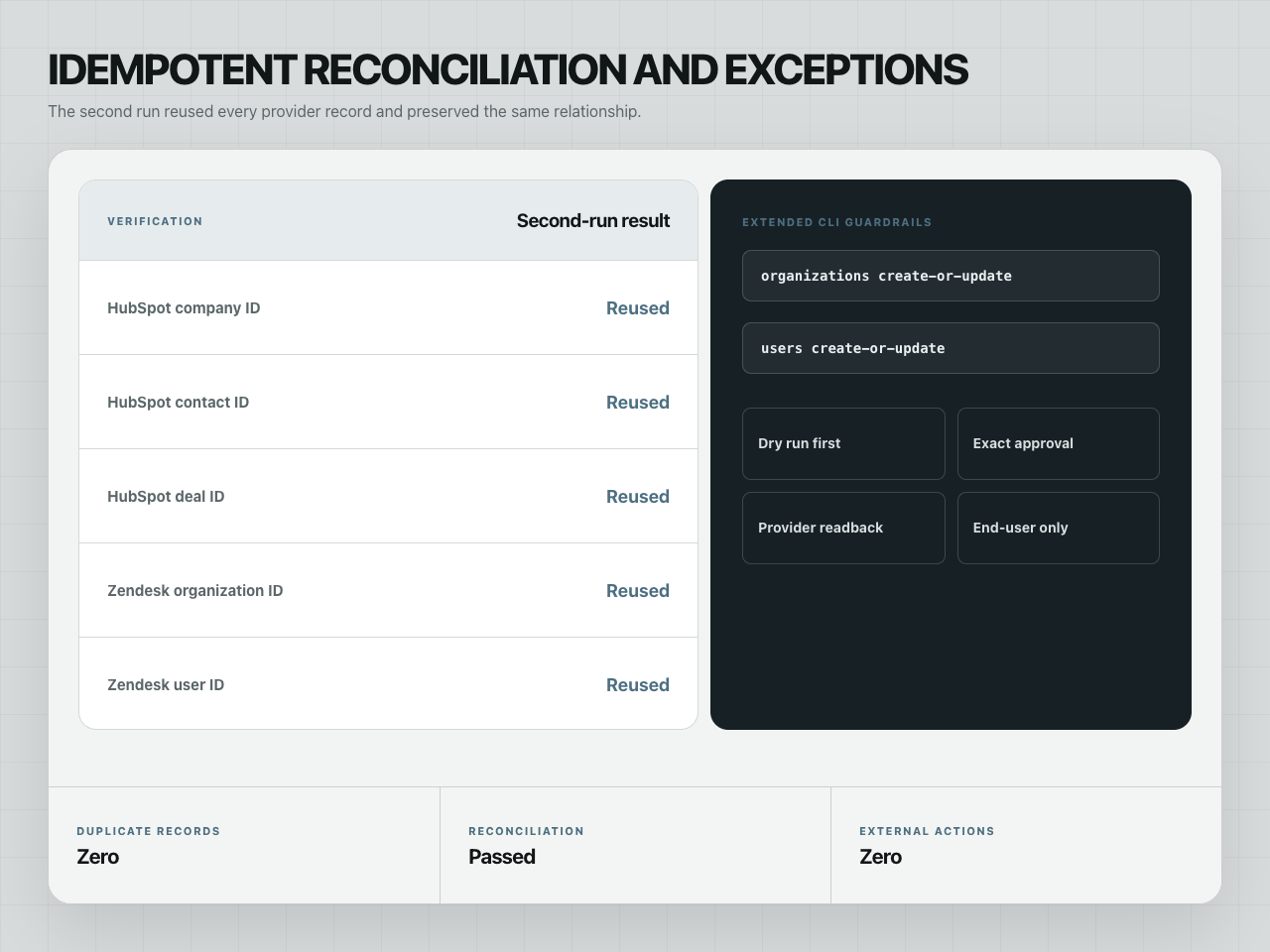Select the "Exact approval" guardrail card
The width and height of the screenshot is (1270, 952).
(1059, 443)
